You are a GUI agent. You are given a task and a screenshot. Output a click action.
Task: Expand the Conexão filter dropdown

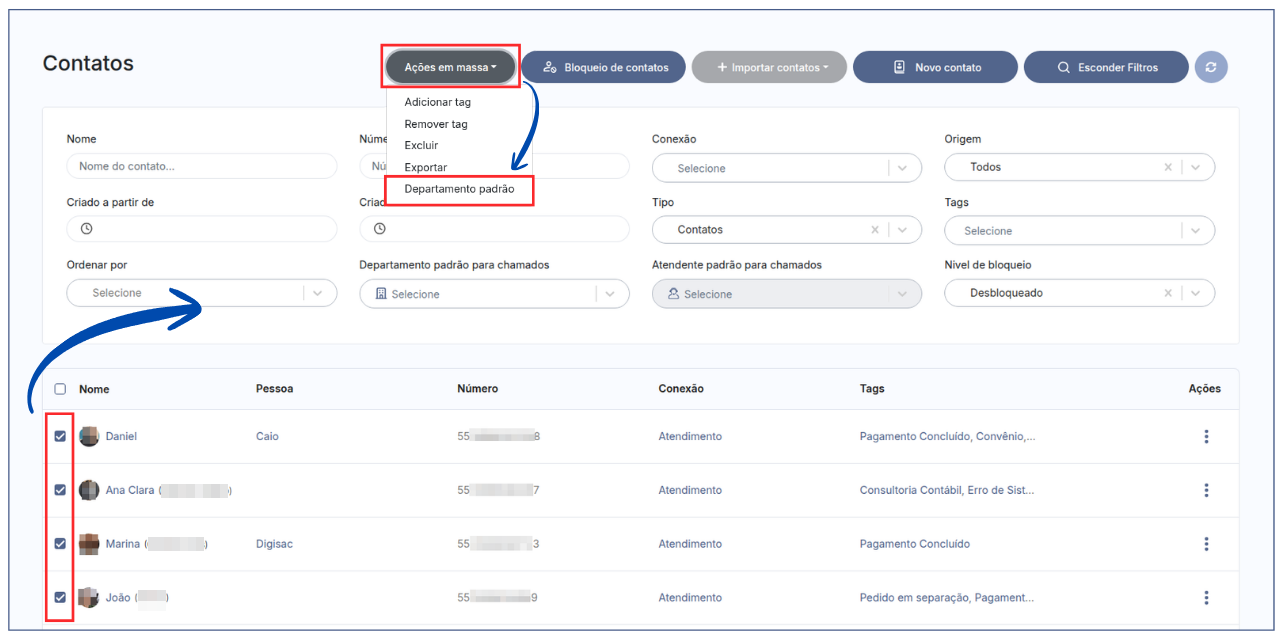(x=902, y=168)
